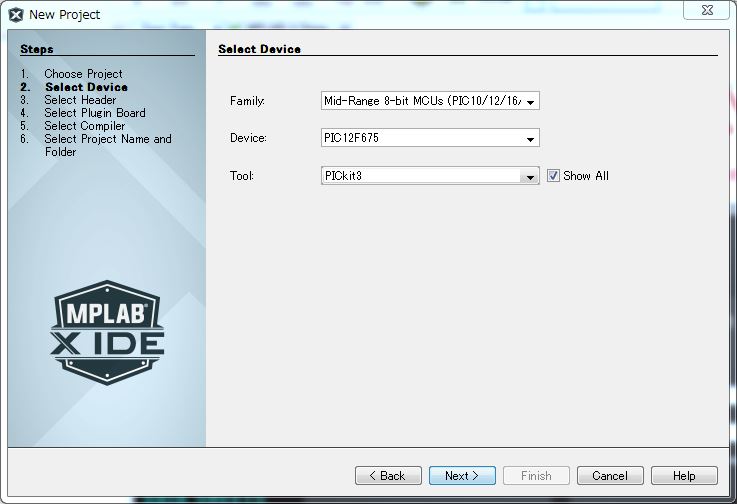Click Select Project Name and Folder step

coord(107,139)
